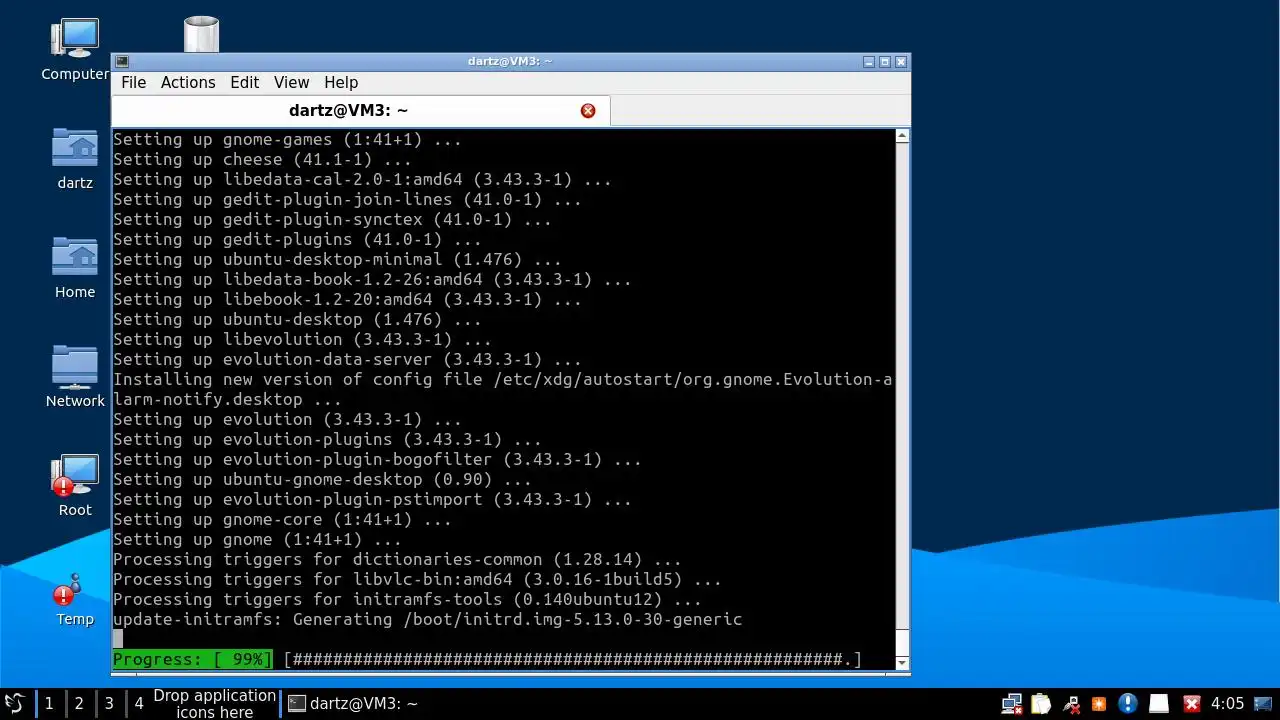Click line 'Setting up gedit-plugin-synctex'
Viewport: 1280px width, 720px height.
coord(332,219)
